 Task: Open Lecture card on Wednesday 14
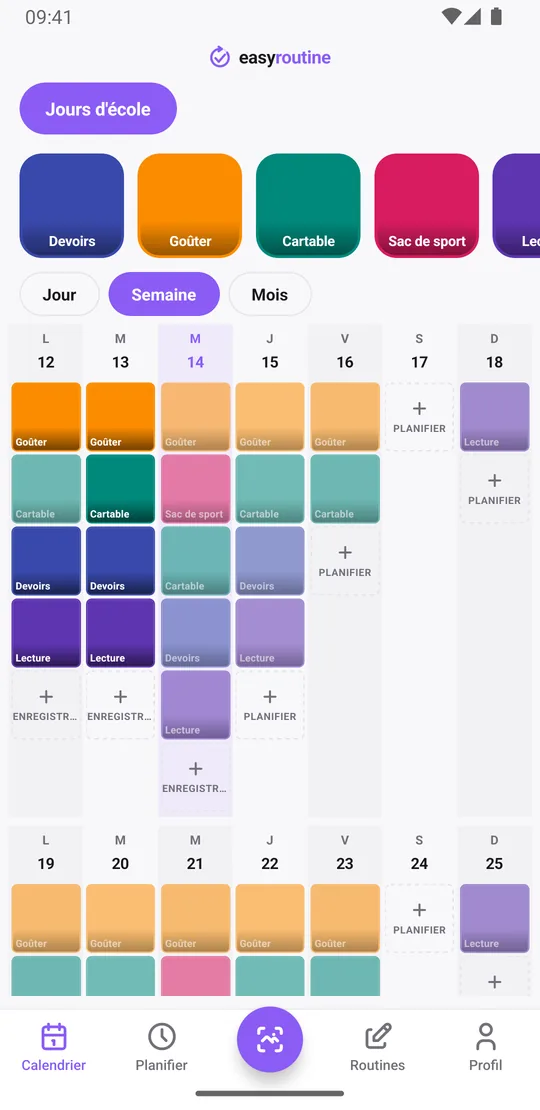pyautogui.click(x=195, y=705)
